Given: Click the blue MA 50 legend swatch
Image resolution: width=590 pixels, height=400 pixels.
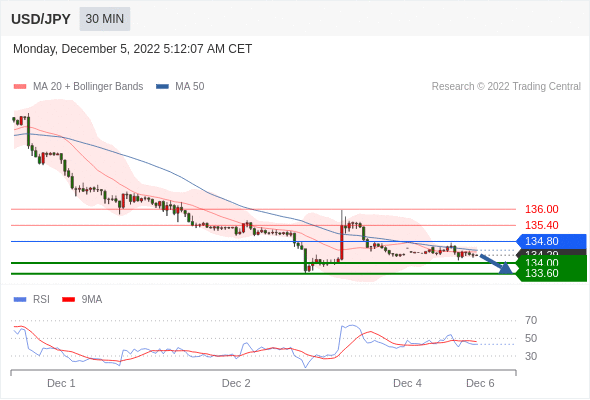Looking at the screenshot, I should pyautogui.click(x=162, y=87).
